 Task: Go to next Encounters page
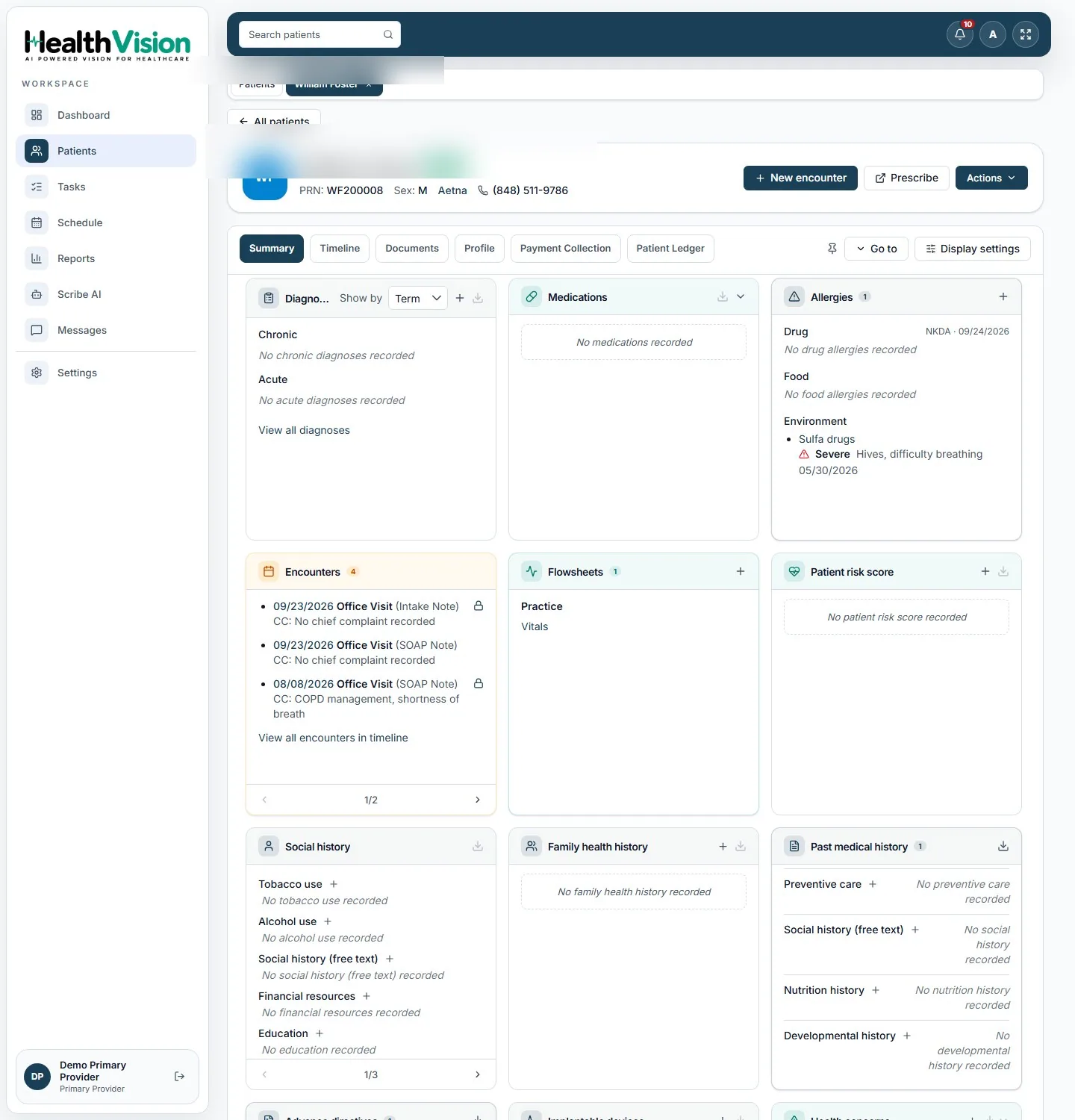point(478,800)
